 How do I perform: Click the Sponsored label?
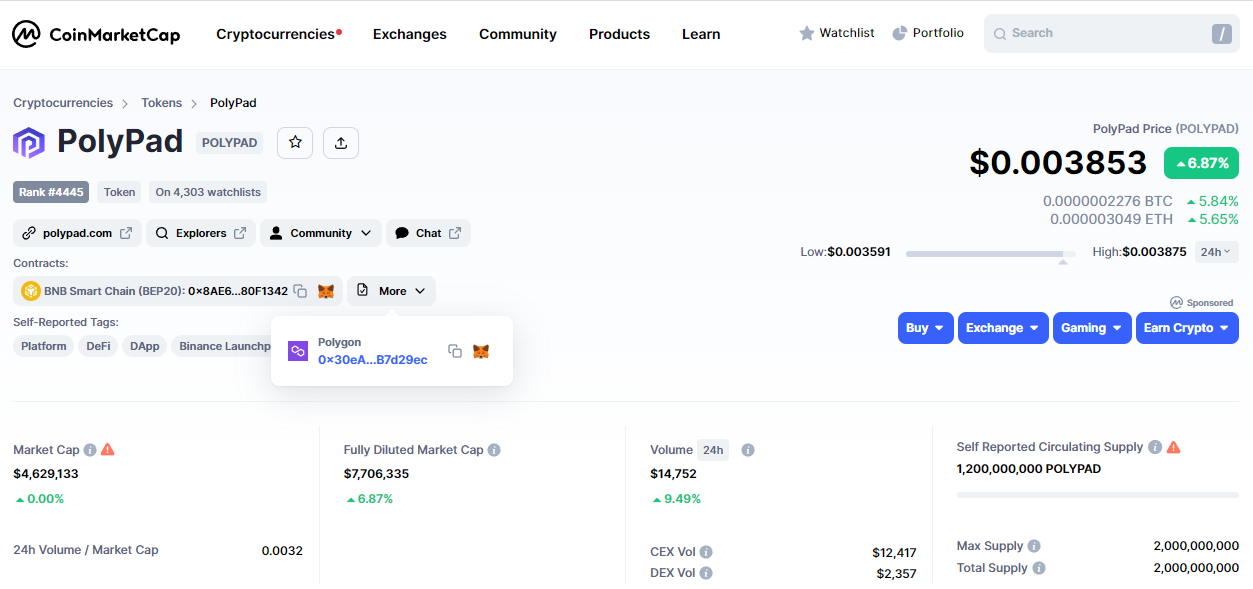click(1204, 302)
